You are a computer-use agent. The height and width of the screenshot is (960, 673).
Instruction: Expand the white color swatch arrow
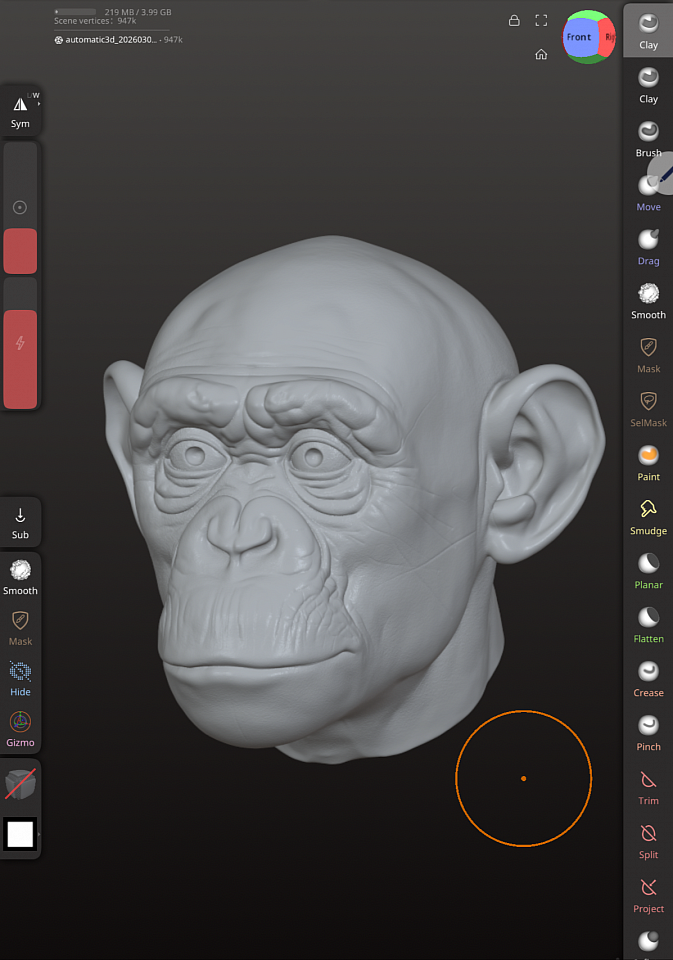39,833
